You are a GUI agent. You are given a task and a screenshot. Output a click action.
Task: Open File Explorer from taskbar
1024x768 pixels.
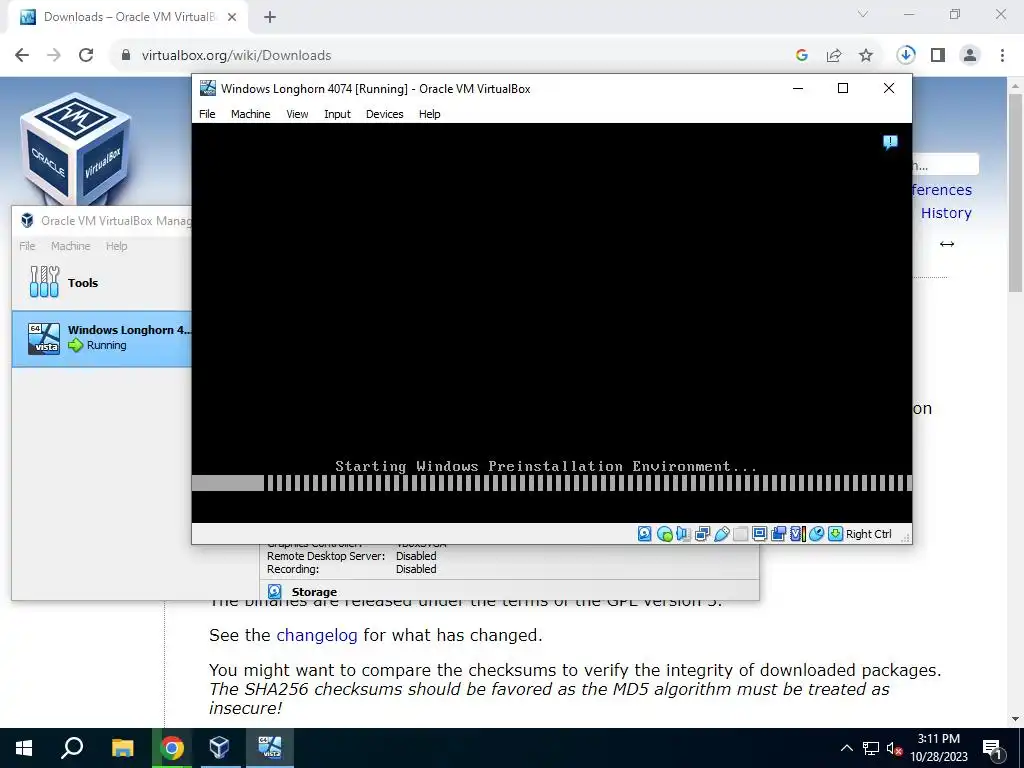(x=122, y=748)
